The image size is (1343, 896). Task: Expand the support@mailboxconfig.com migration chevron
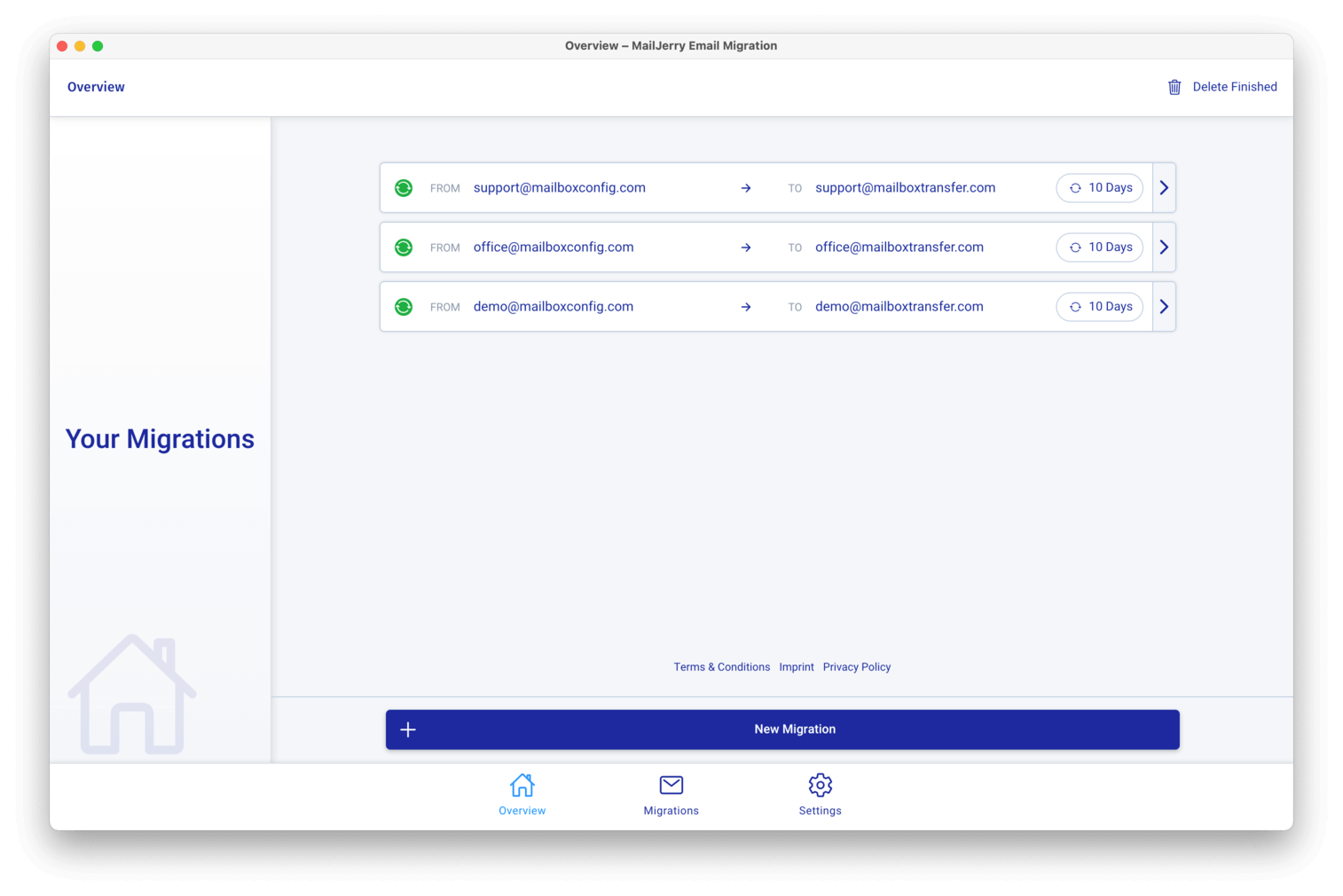coord(1164,188)
